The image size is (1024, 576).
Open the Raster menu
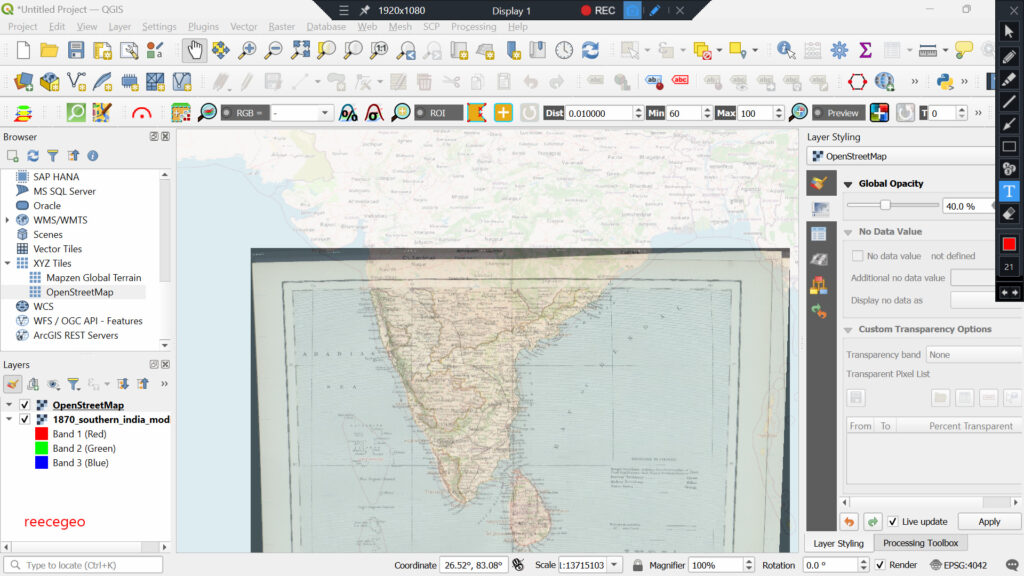click(281, 27)
